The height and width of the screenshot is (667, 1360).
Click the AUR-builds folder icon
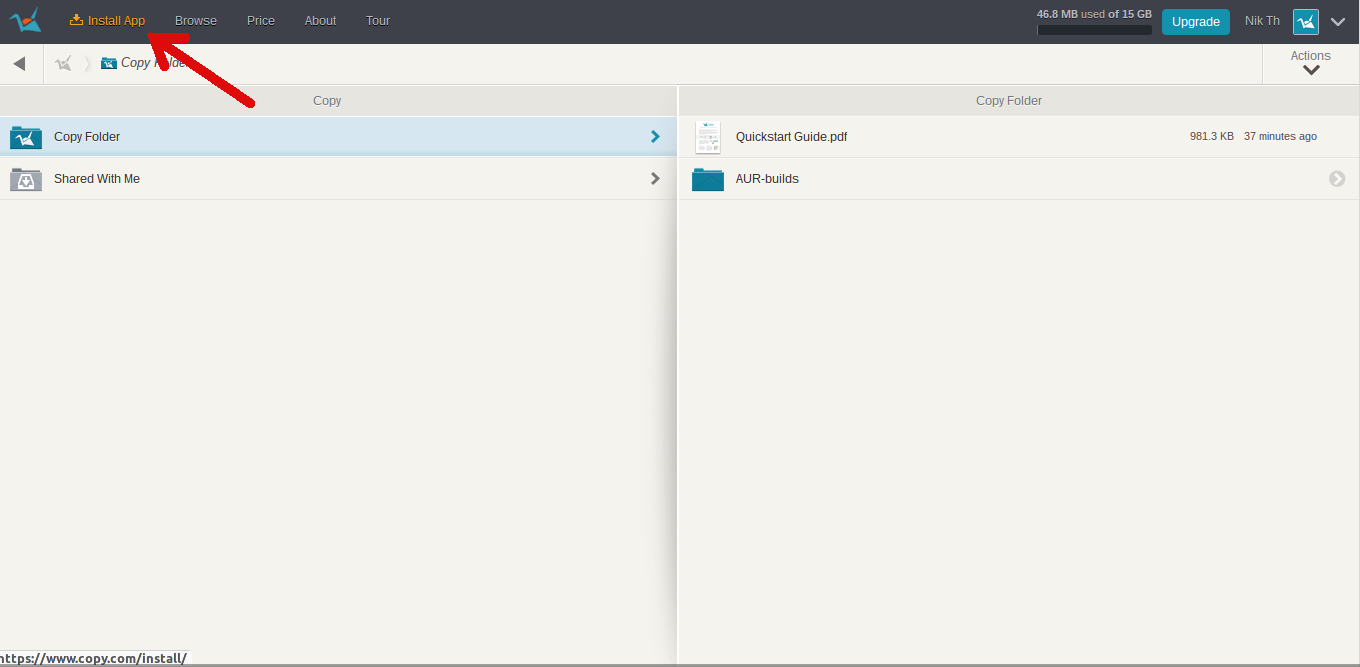coord(707,179)
